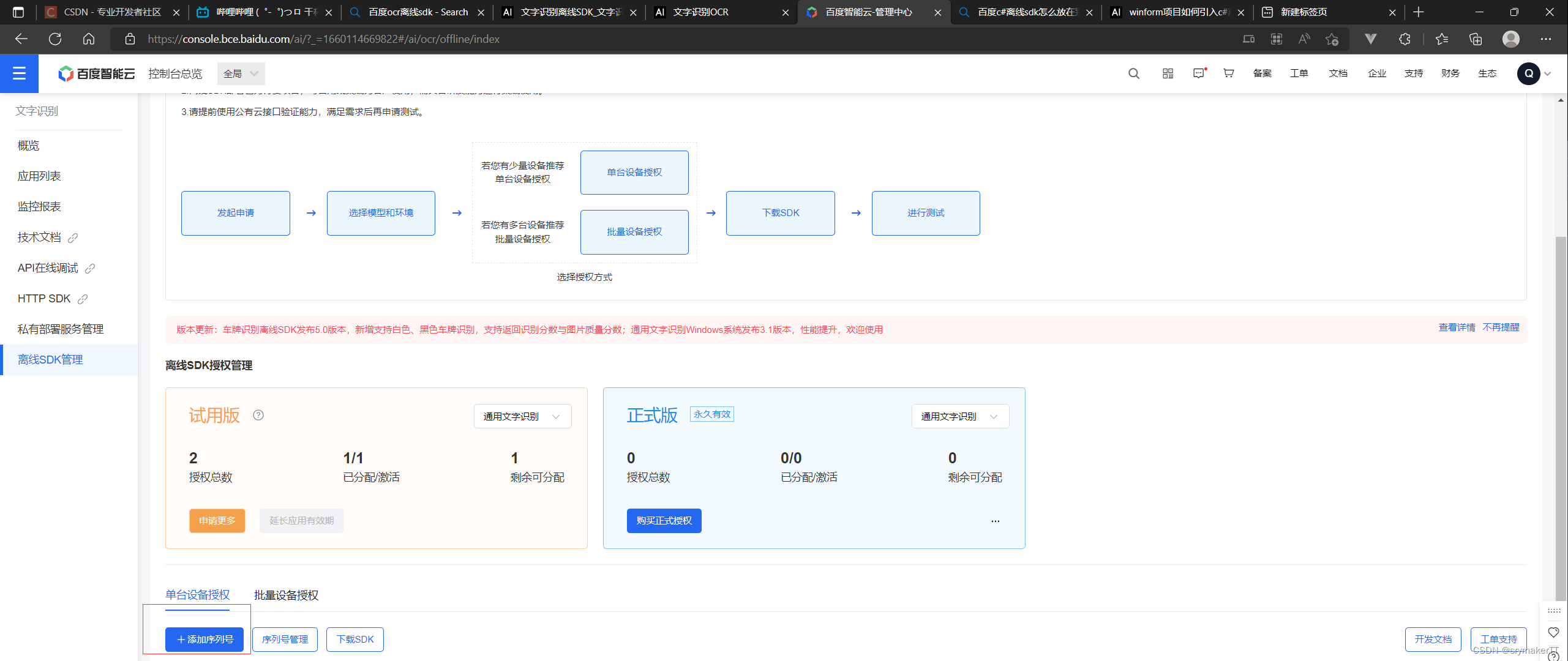Click the help question mark beside 试用版

pos(258,415)
